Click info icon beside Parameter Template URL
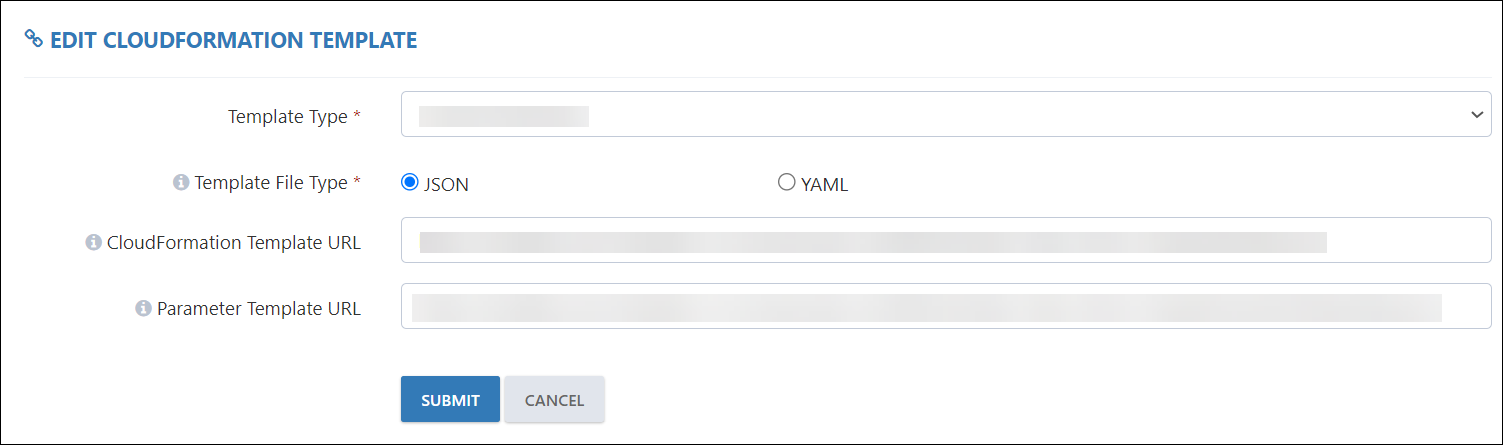The image size is (1503, 445). (143, 308)
